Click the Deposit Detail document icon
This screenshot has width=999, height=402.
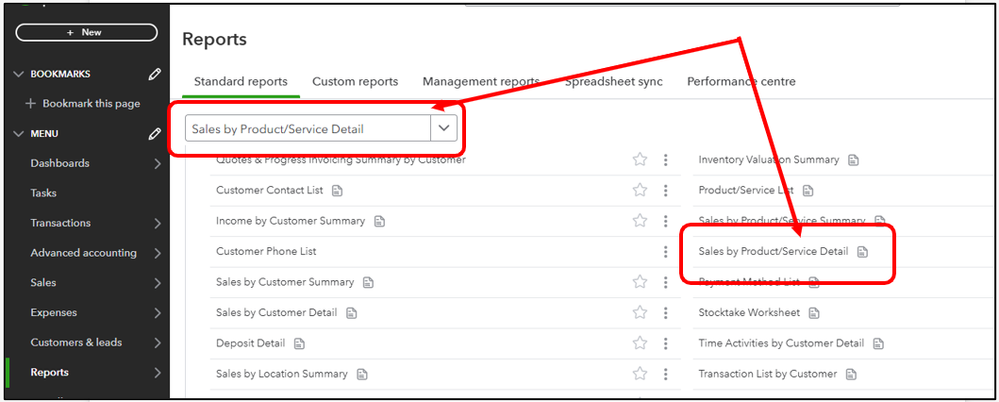point(299,343)
